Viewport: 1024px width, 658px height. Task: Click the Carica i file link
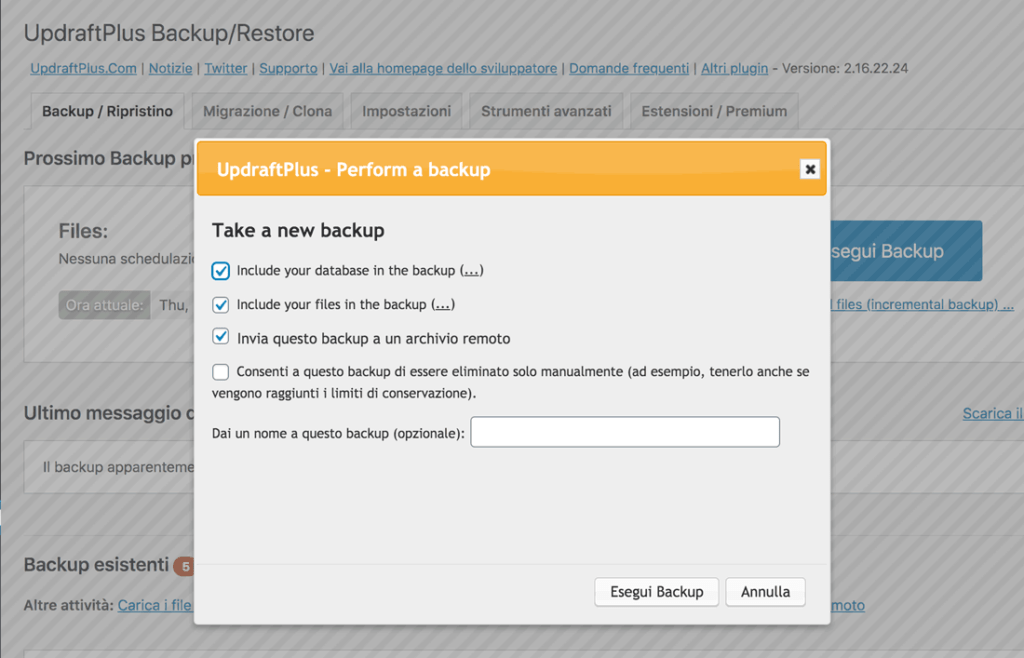coord(155,605)
